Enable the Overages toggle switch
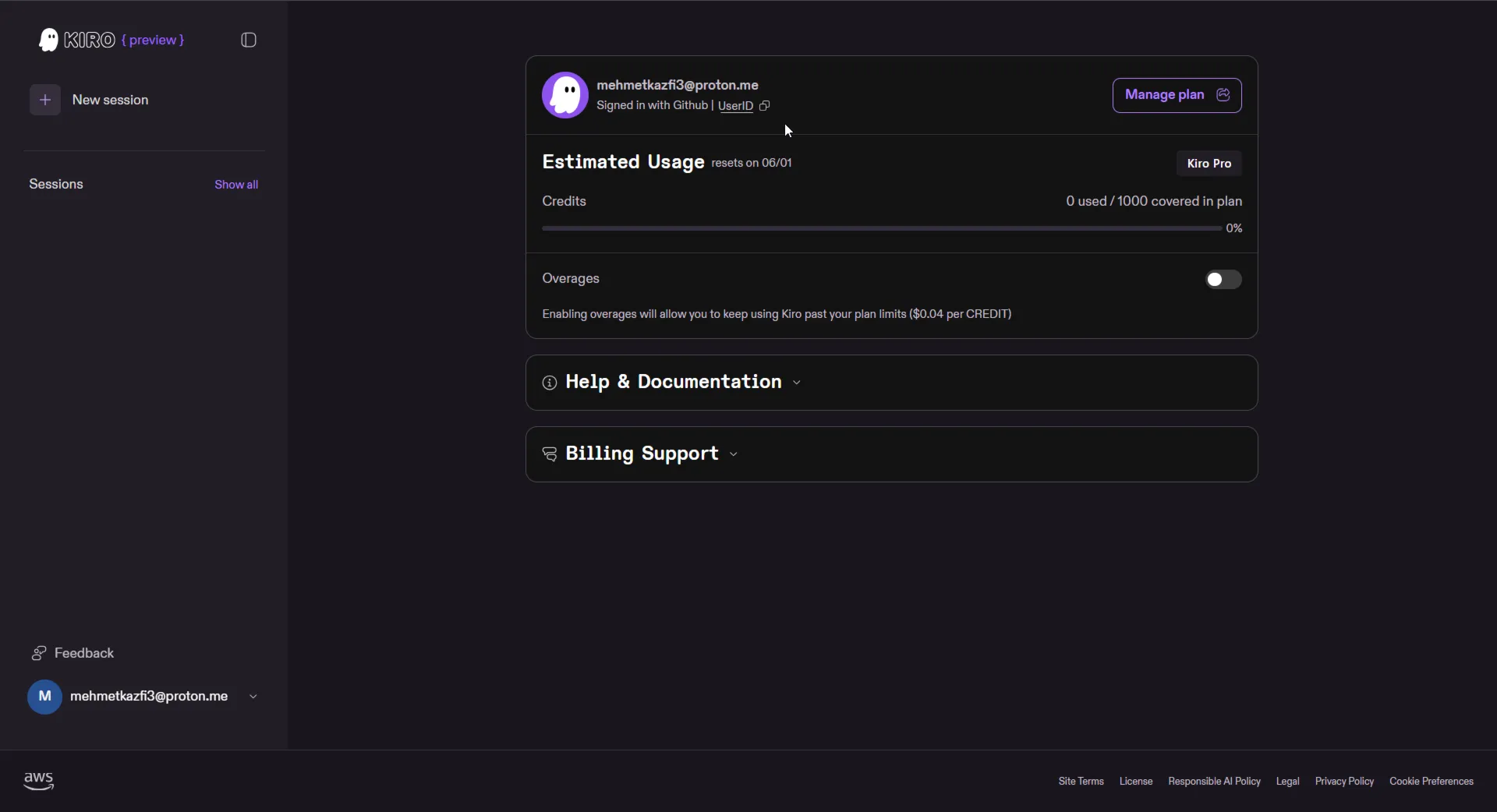Screen dimensions: 1497x812 [1223, 280]
